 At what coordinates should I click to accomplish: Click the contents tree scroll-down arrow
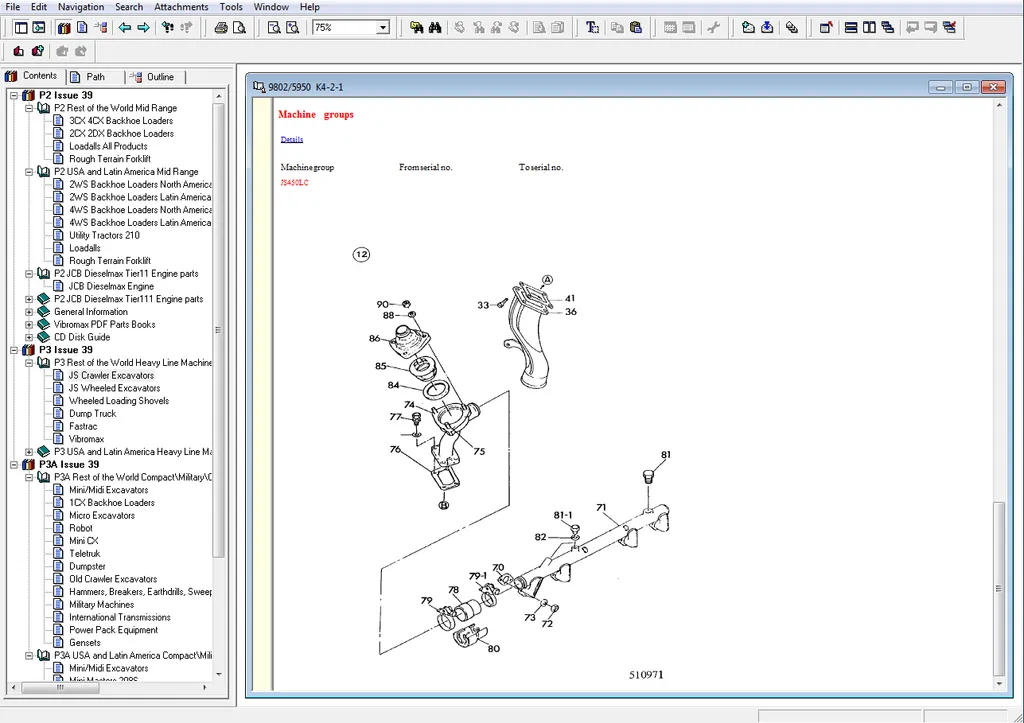click(219, 674)
